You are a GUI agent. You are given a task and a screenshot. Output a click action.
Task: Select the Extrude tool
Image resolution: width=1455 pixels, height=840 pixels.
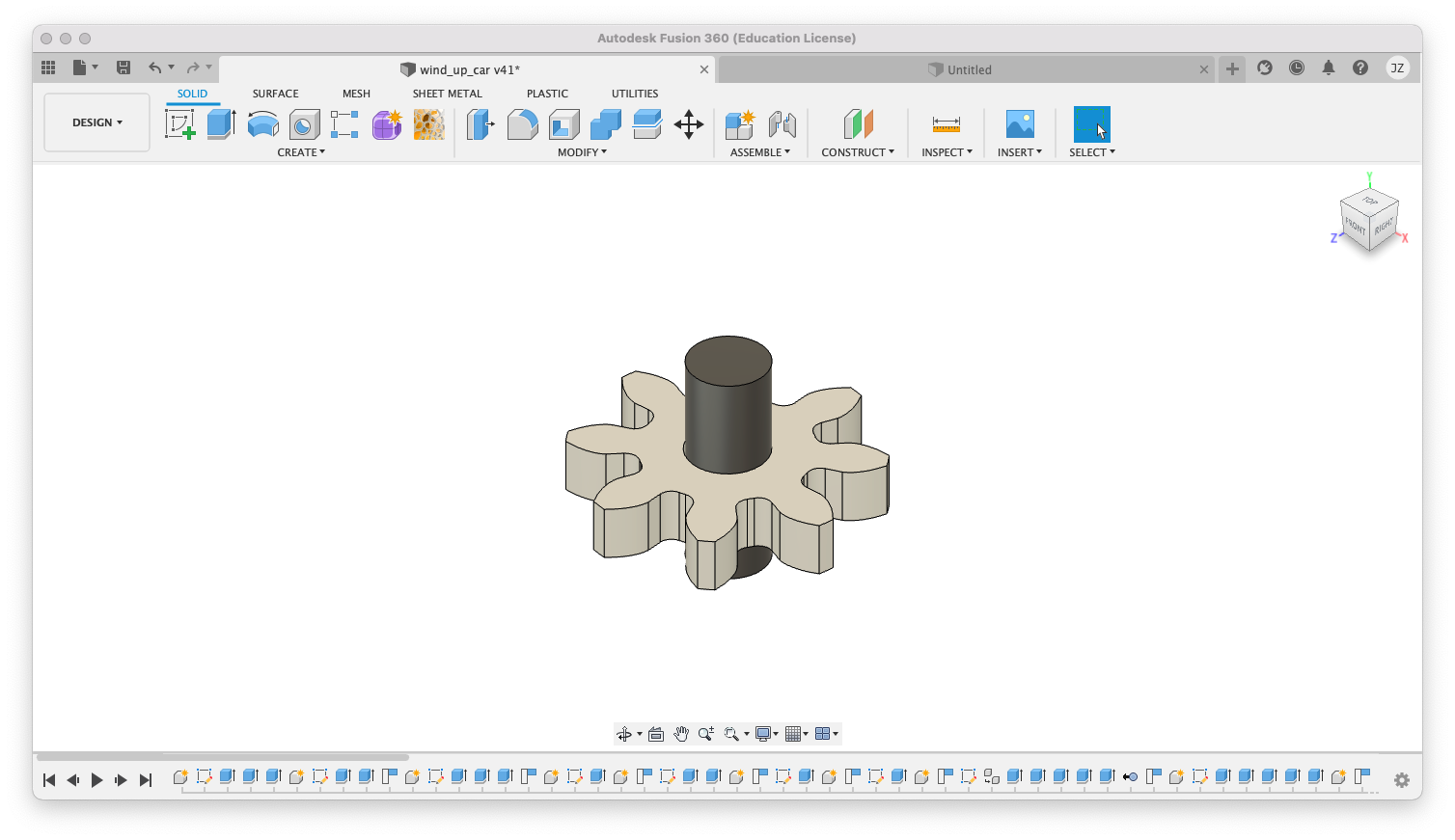222,124
